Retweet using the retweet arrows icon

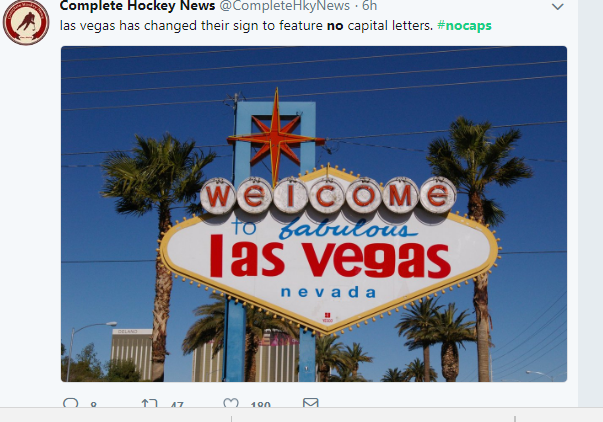point(149,403)
